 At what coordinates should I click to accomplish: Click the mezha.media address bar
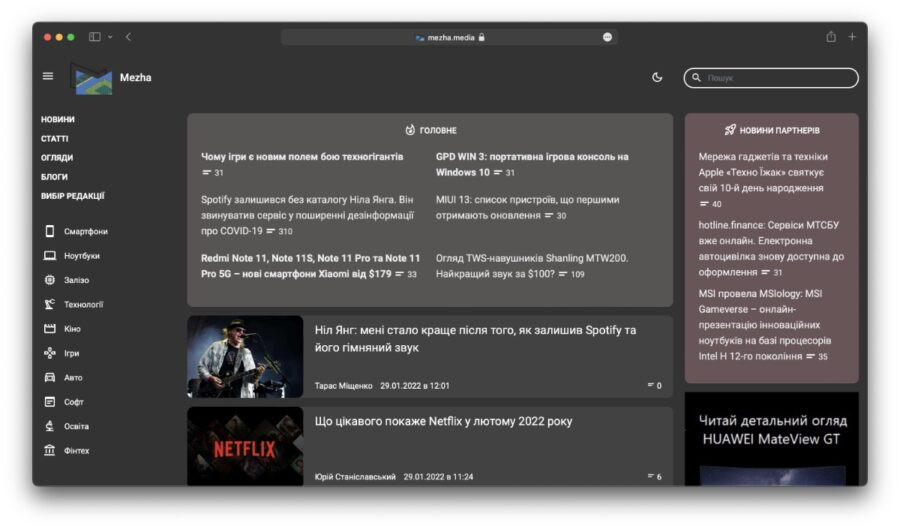click(449, 37)
